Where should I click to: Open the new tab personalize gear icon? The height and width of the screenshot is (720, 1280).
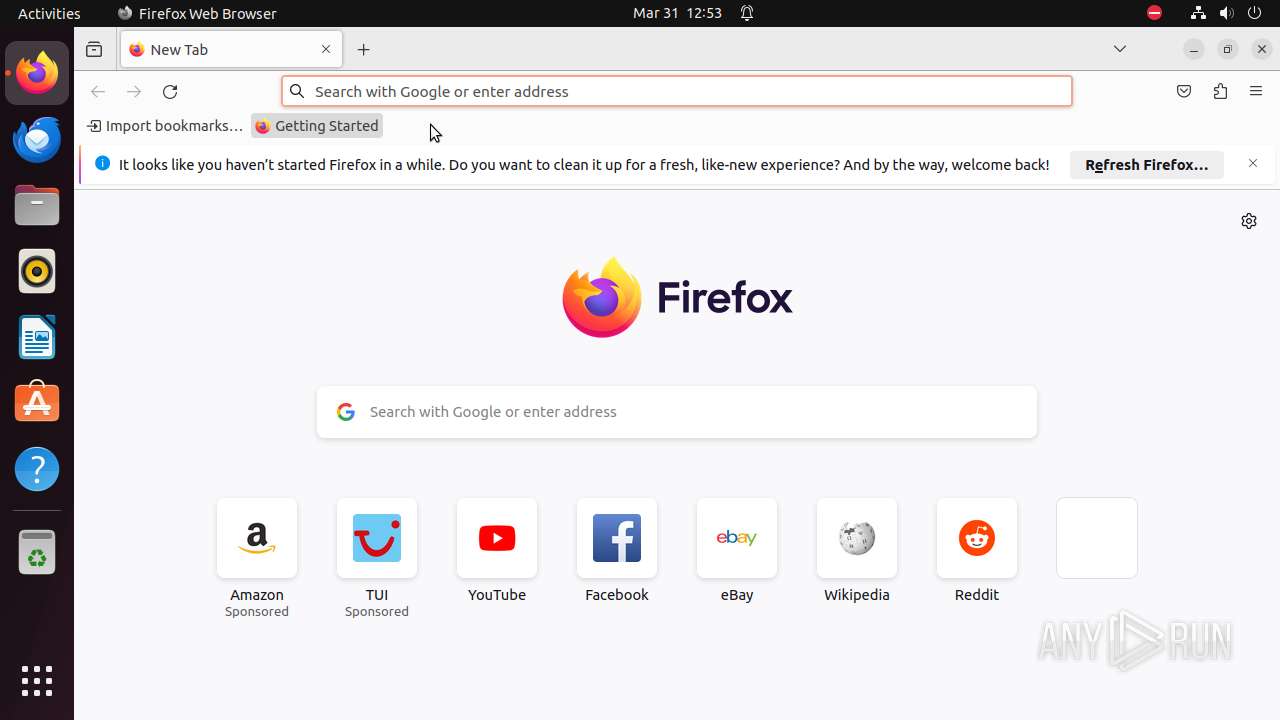tap(1249, 221)
